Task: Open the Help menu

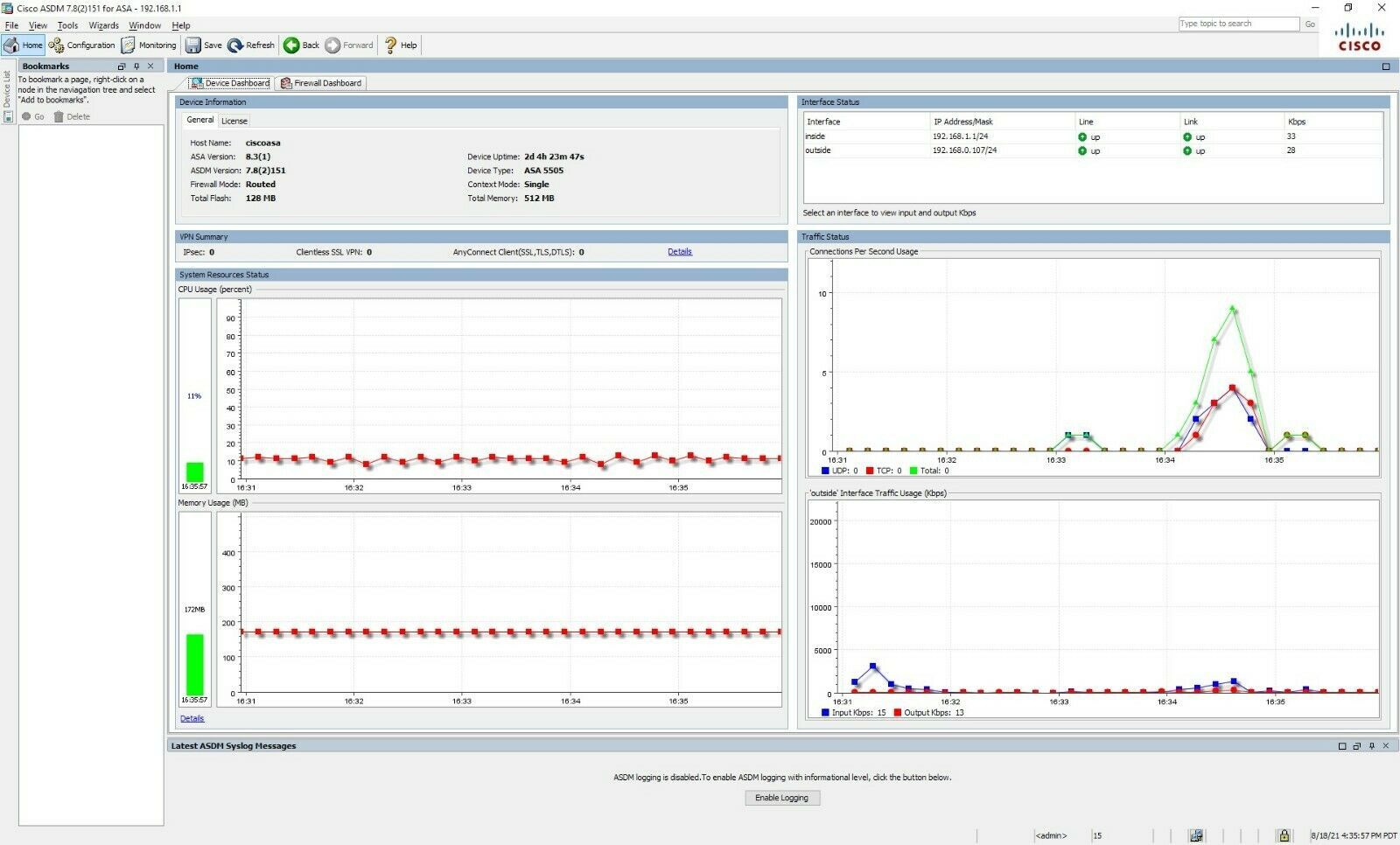Action: (x=180, y=25)
